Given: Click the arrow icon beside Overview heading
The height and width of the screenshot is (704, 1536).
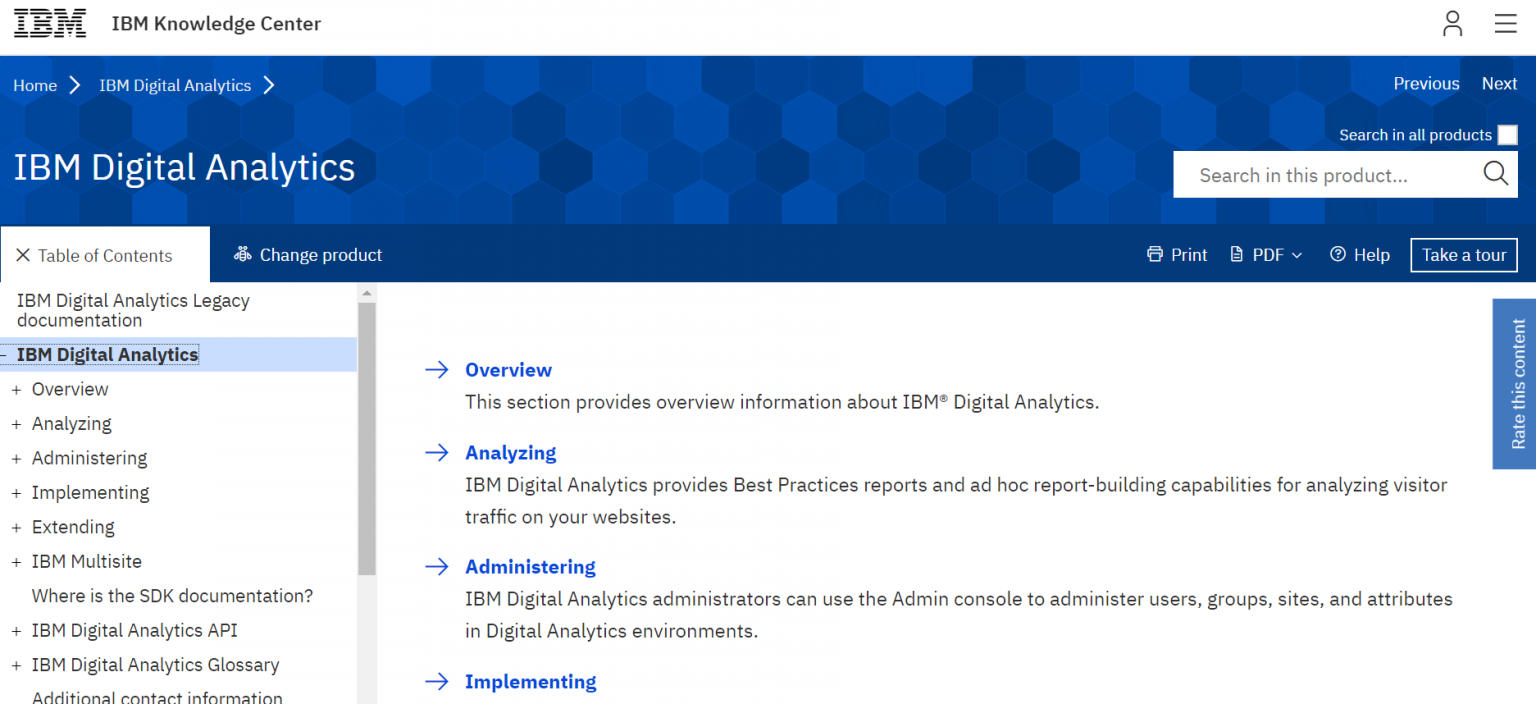Looking at the screenshot, I should pos(437,369).
